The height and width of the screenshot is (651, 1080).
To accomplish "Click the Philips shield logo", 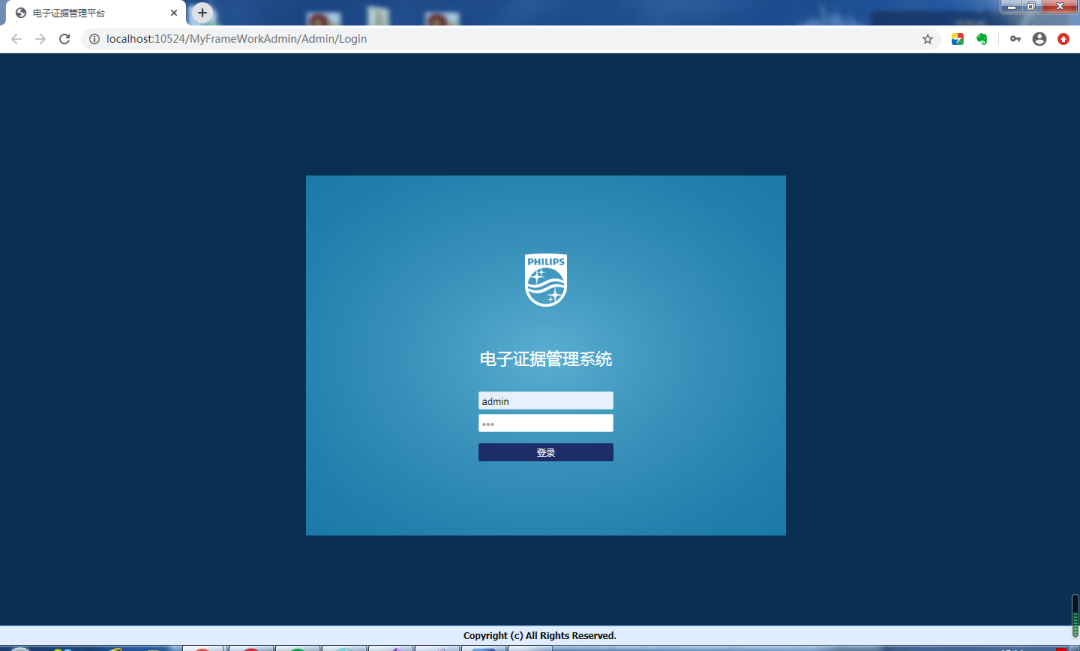I will coord(546,280).
